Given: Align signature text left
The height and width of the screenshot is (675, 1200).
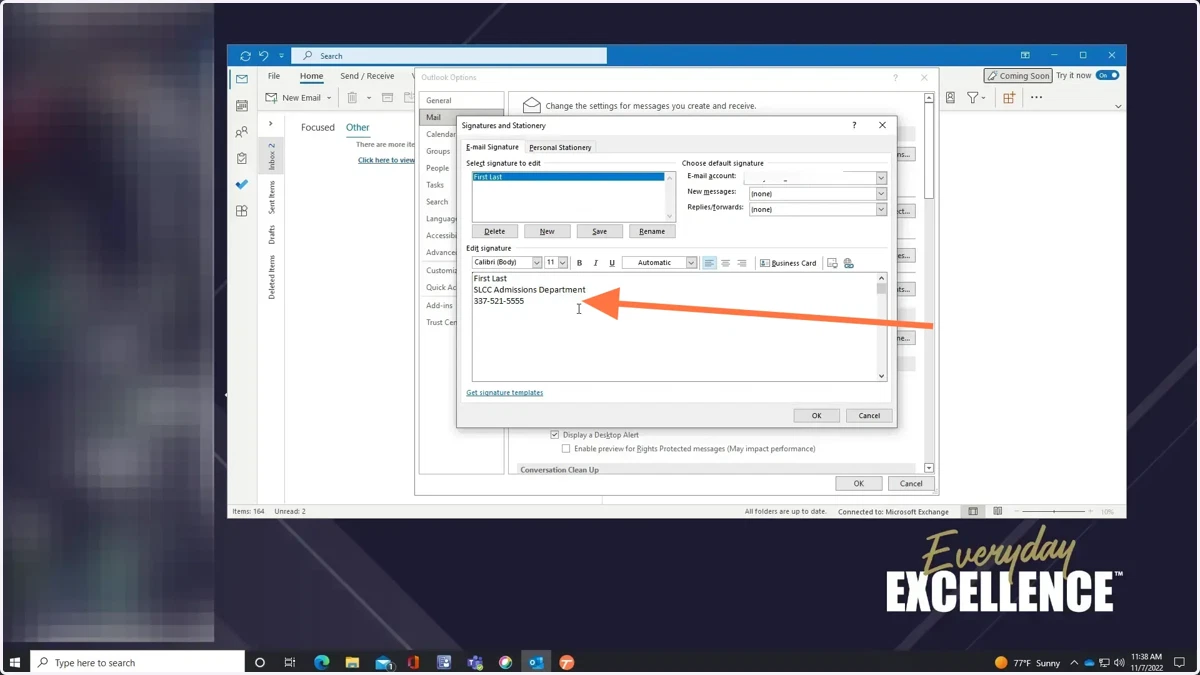Looking at the screenshot, I should (x=709, y=263).
